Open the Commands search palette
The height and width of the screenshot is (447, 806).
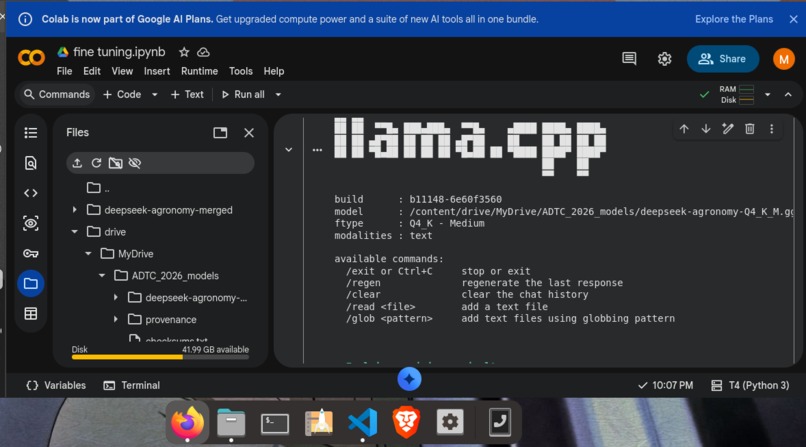click(57, 95)
